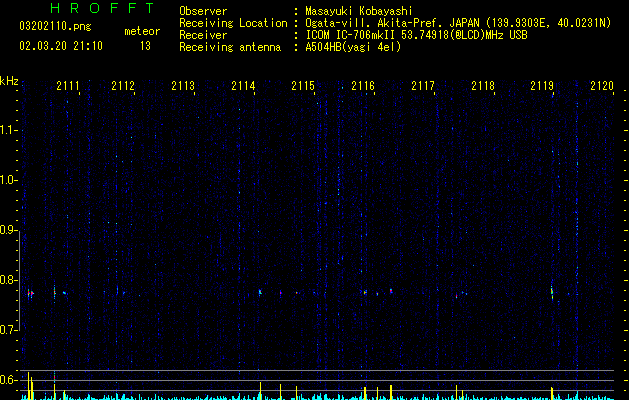Viewport: 629px width, 400px height.
Task: Click the meteor echo just after 2114
Action: (260, 292)
